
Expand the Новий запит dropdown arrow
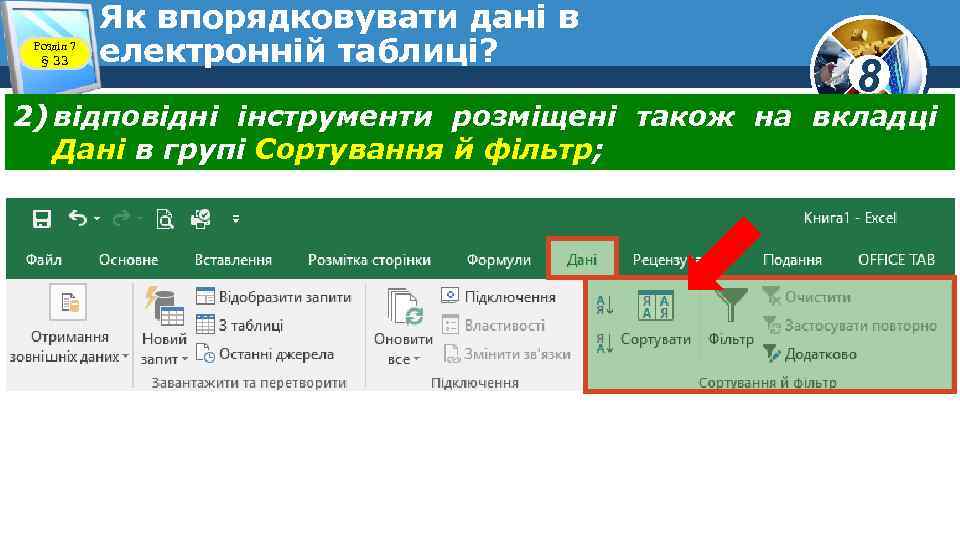(184, 359)
